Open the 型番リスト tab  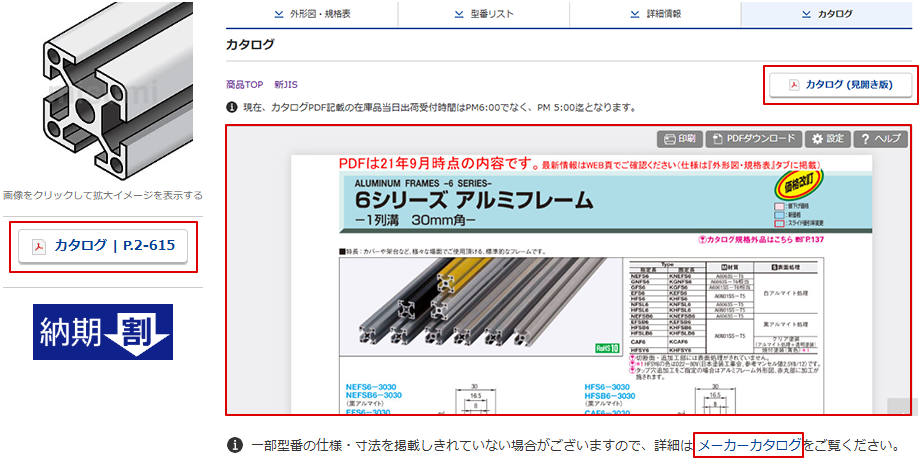483,14
